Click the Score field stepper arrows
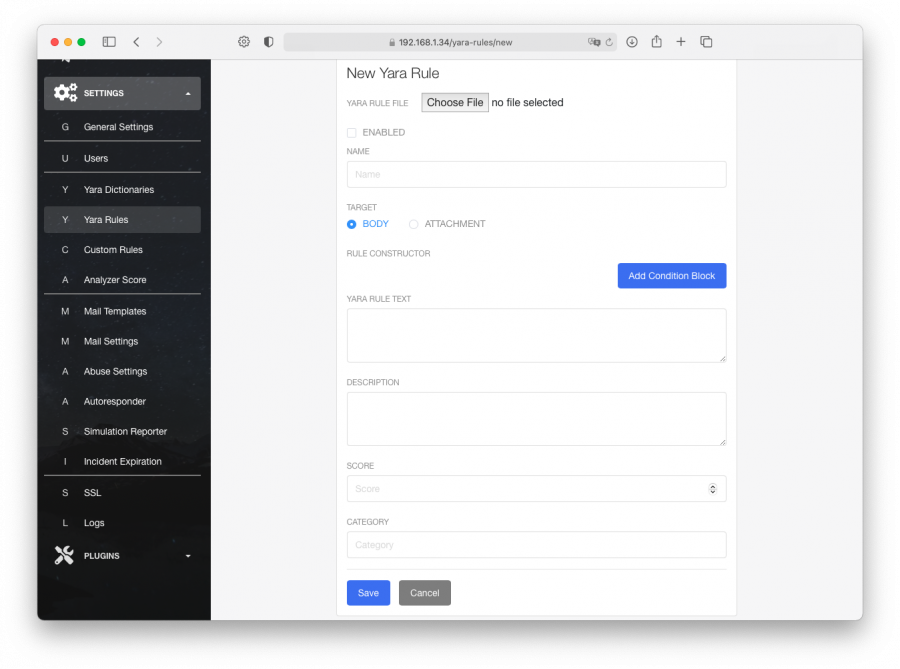This screenshot has width=900, height=669. 712,489
